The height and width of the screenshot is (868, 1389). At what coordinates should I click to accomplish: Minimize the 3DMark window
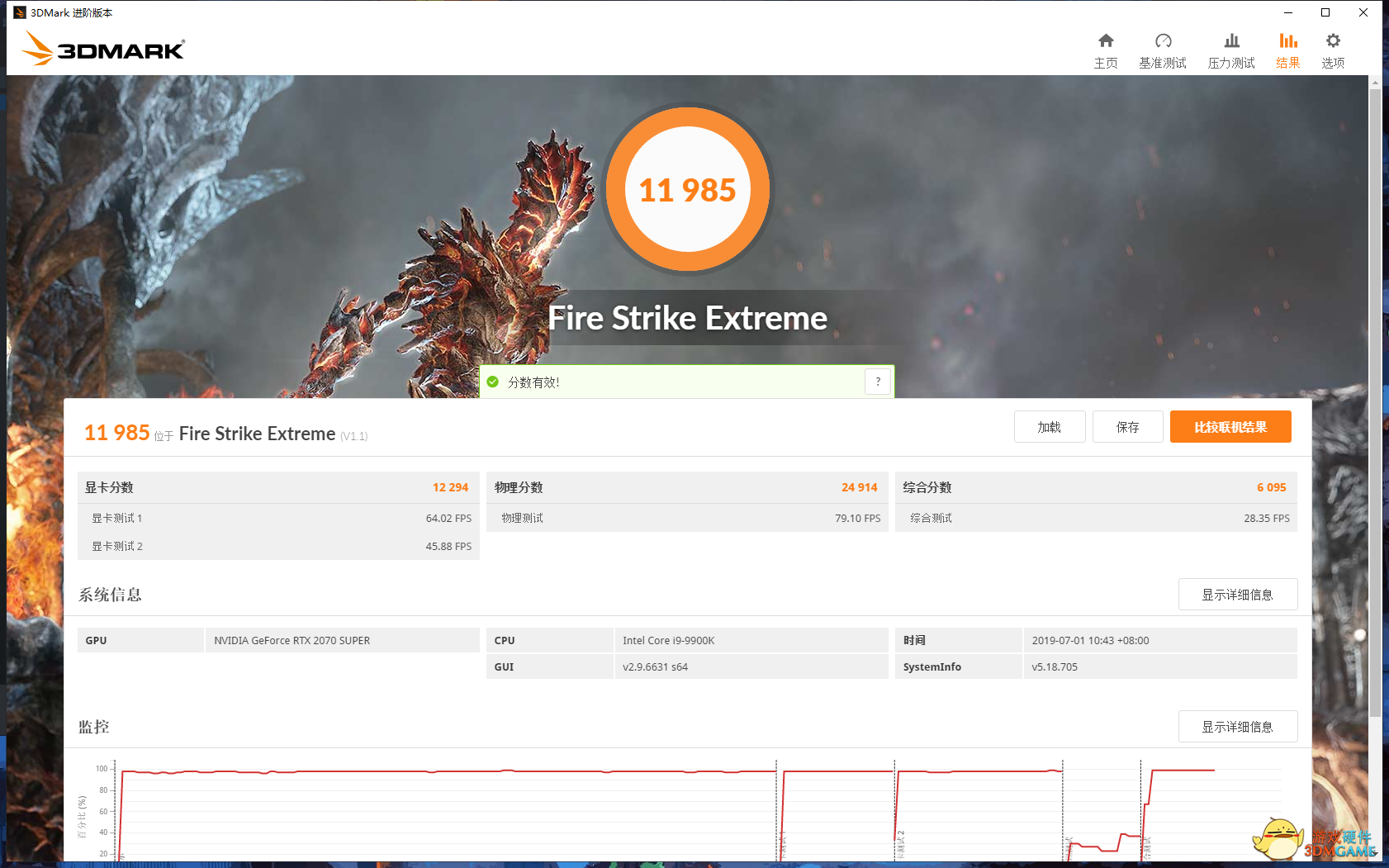pos(1287,12)
